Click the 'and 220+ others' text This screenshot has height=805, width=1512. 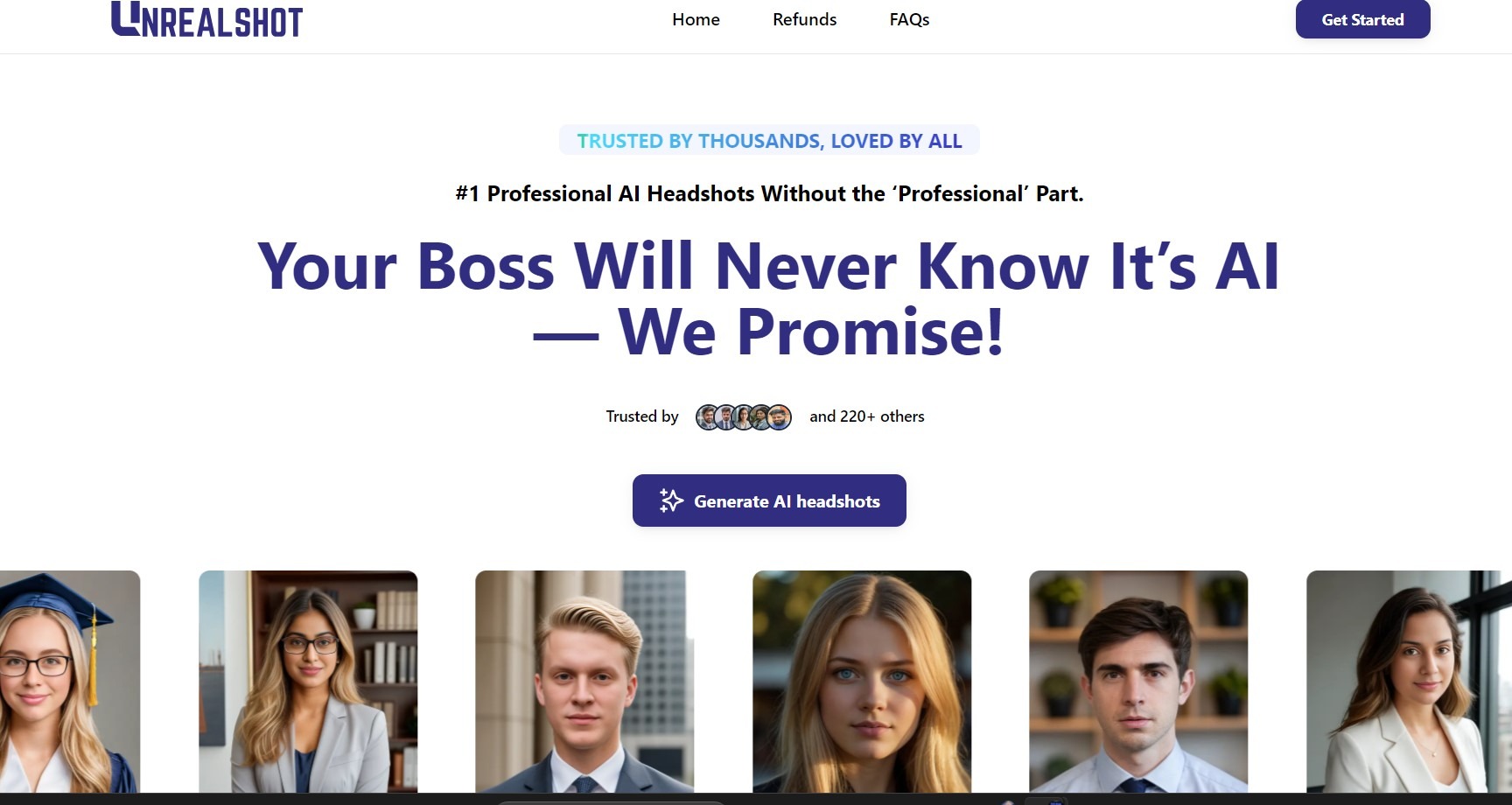pyautogui.click(x=866, y=416)
